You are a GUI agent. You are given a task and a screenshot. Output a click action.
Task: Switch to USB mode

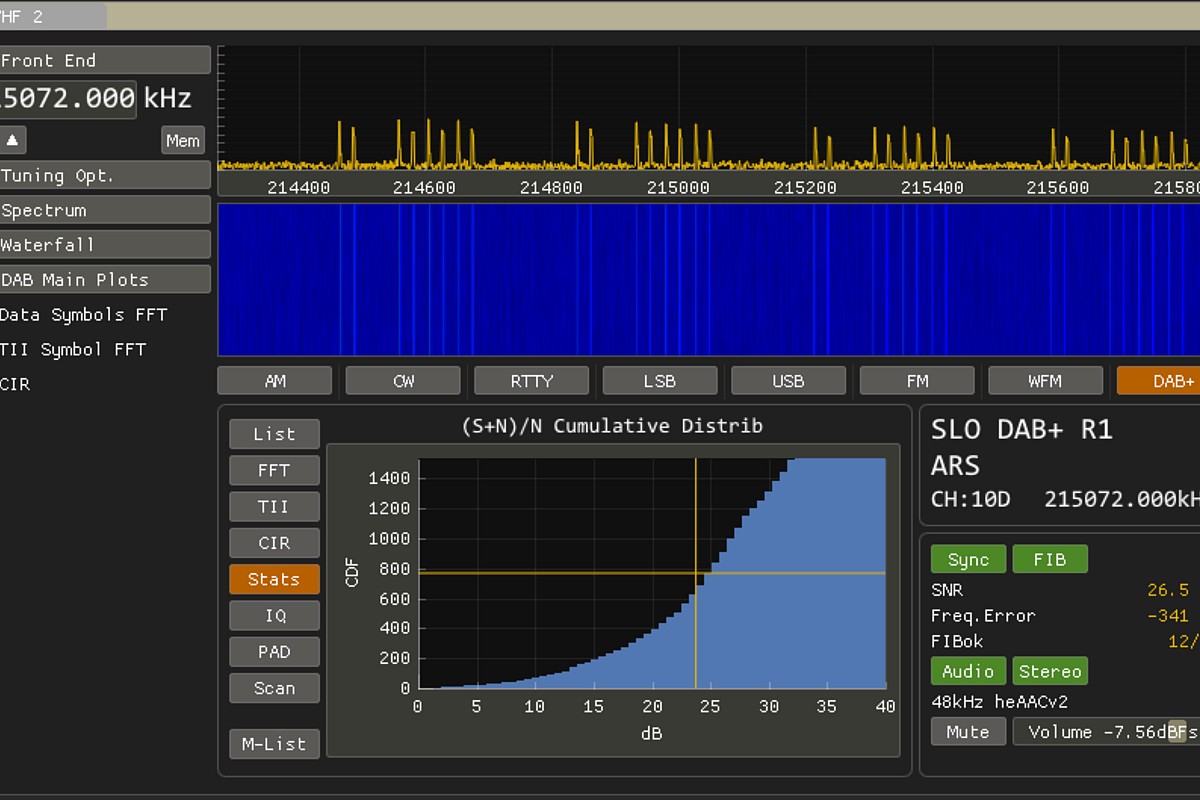788,381
